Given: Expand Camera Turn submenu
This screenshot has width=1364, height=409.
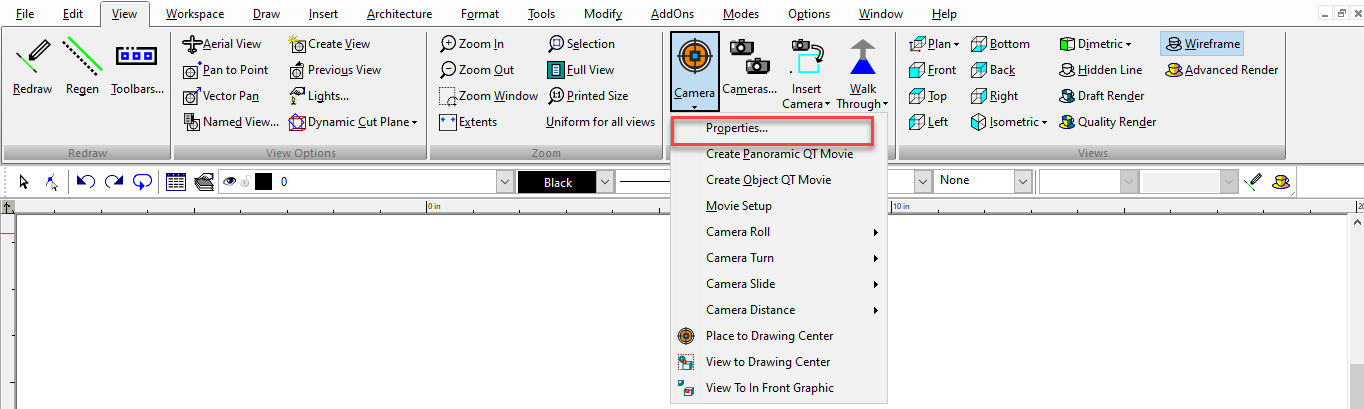Looking at the screenshot, I should click(x=779, y=258).
